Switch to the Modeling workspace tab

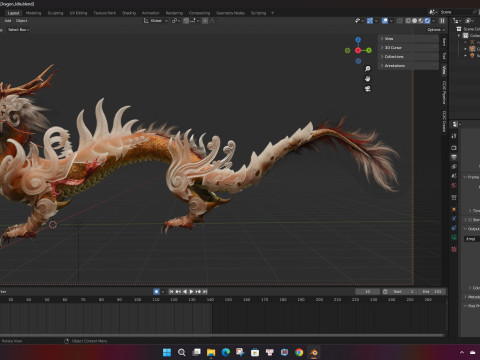(x=34, y=13)
